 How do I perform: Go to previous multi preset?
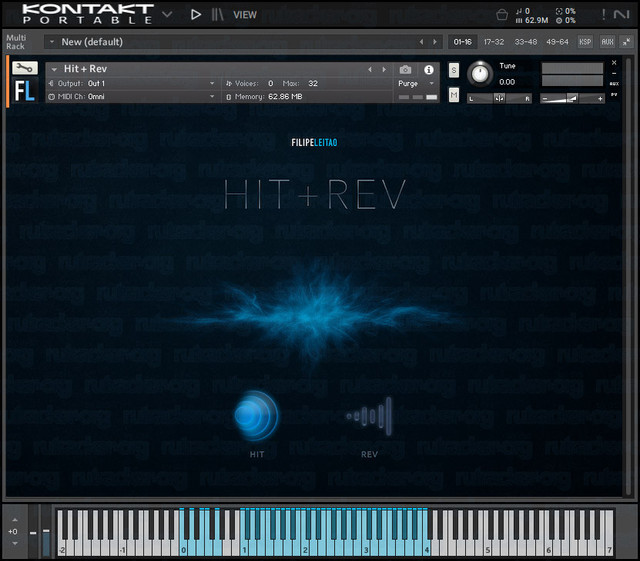coord(421,42)
